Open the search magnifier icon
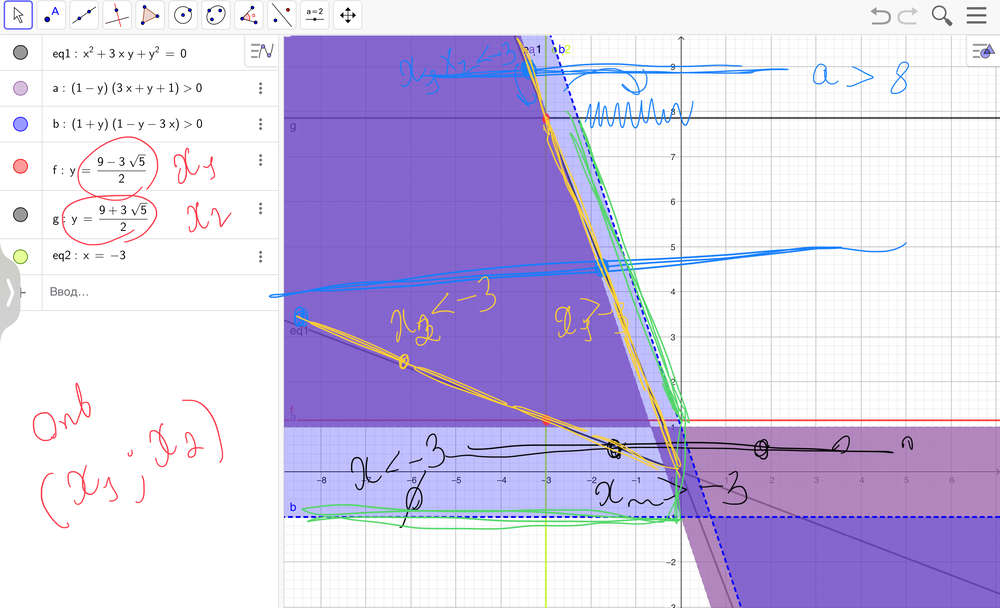 click(941, 15)
